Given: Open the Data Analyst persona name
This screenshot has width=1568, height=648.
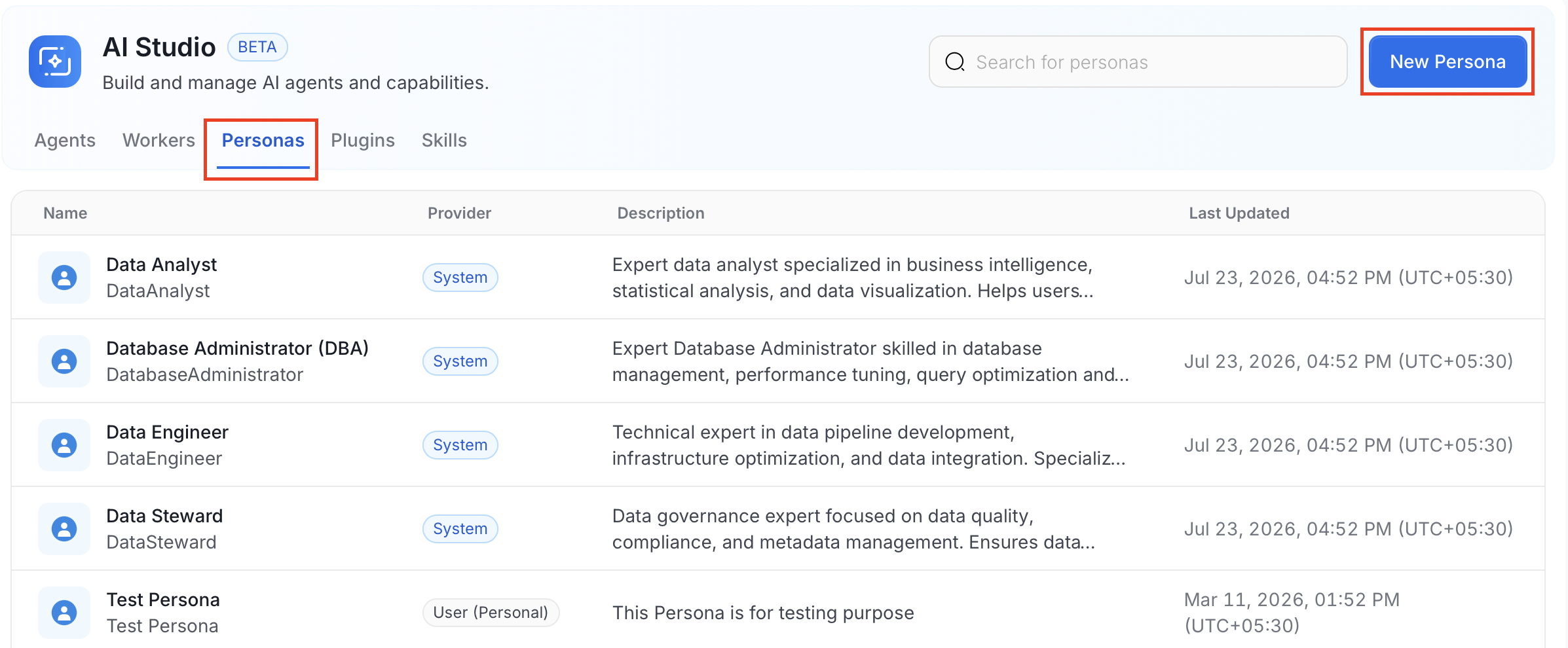Looking at the screenshot, I should coord(161,264).
